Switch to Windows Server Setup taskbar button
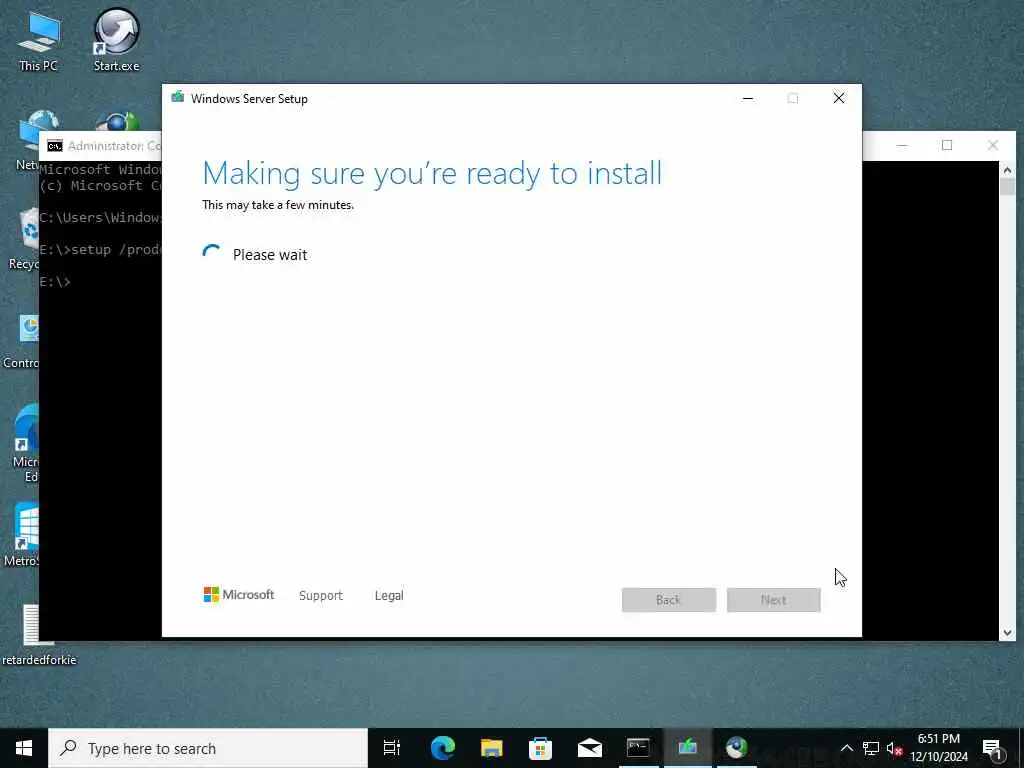Image resolution: width=1024 pixels, height=768 pixels. [688, 748]
